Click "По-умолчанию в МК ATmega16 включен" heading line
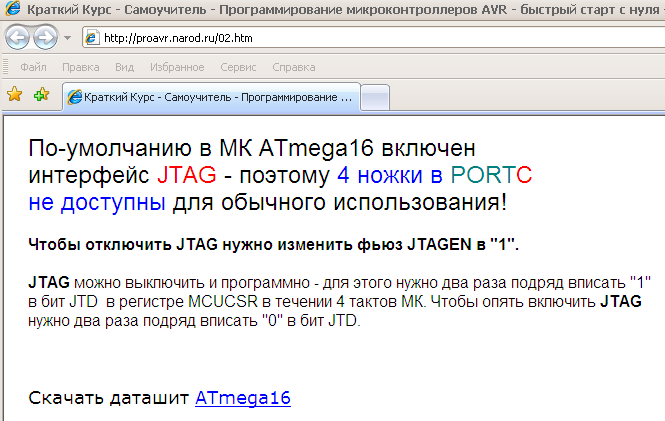This screenshot has height=421, width=665. 252,148
